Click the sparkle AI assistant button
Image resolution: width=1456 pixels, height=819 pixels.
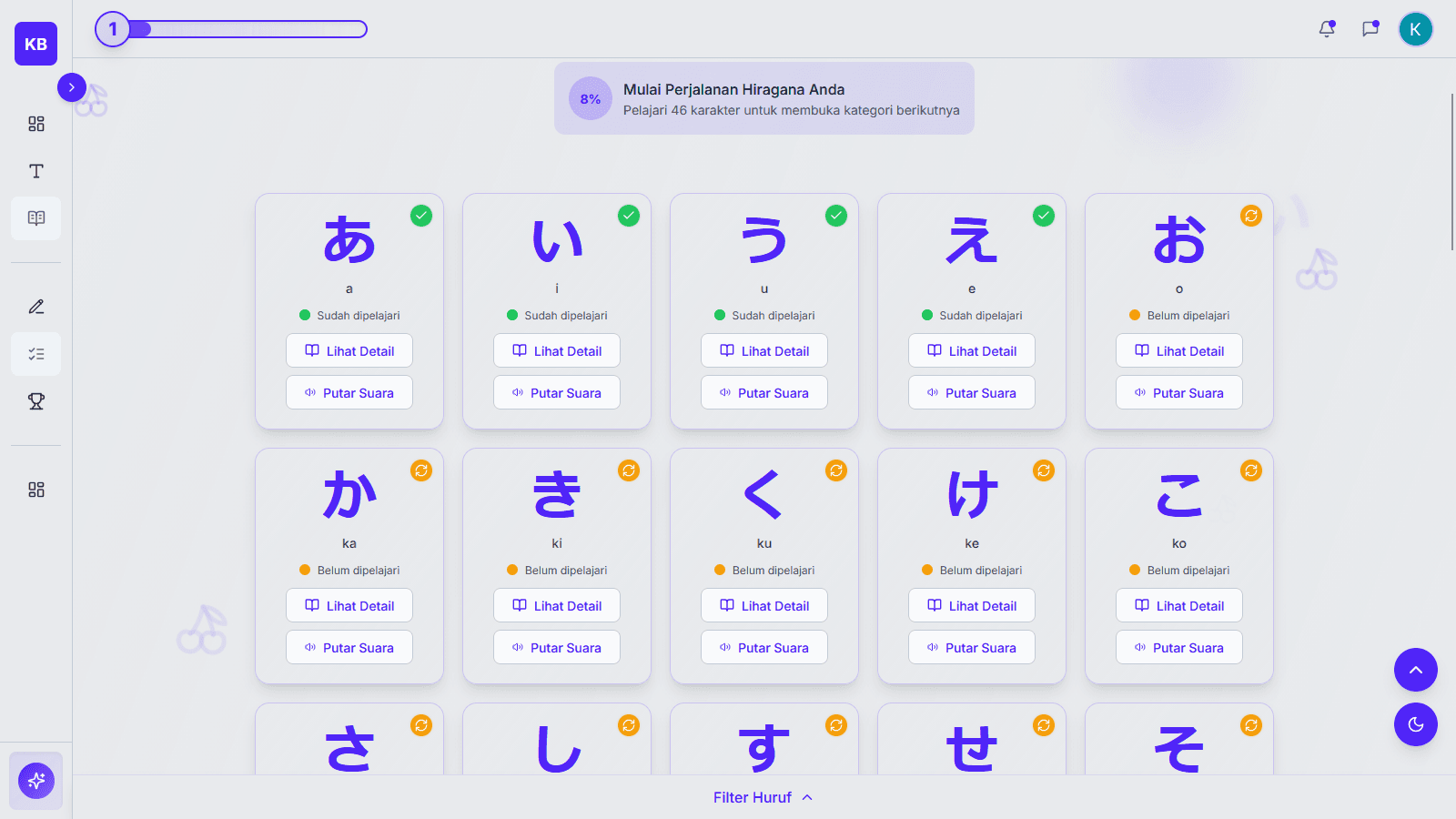tap(36, 781)
